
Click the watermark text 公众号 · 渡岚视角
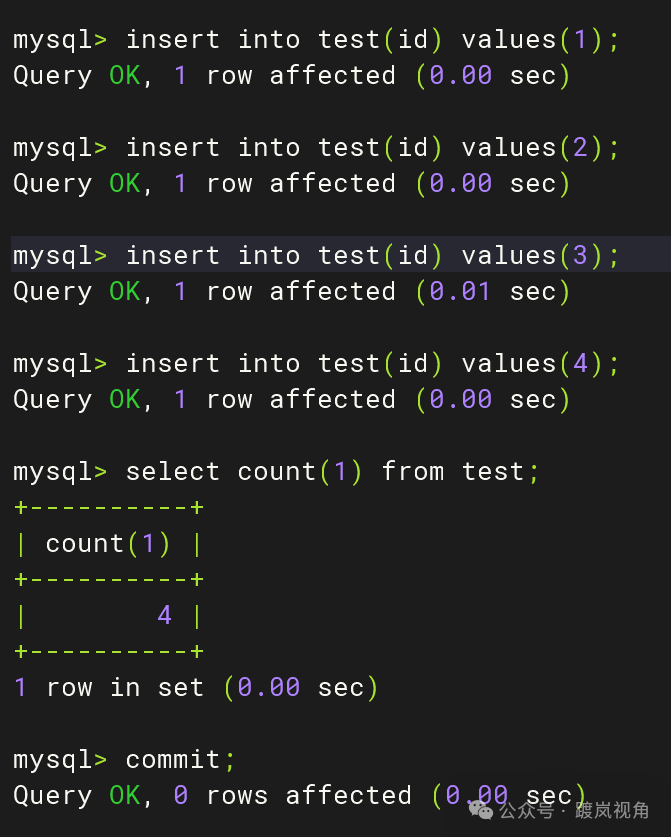574,810
